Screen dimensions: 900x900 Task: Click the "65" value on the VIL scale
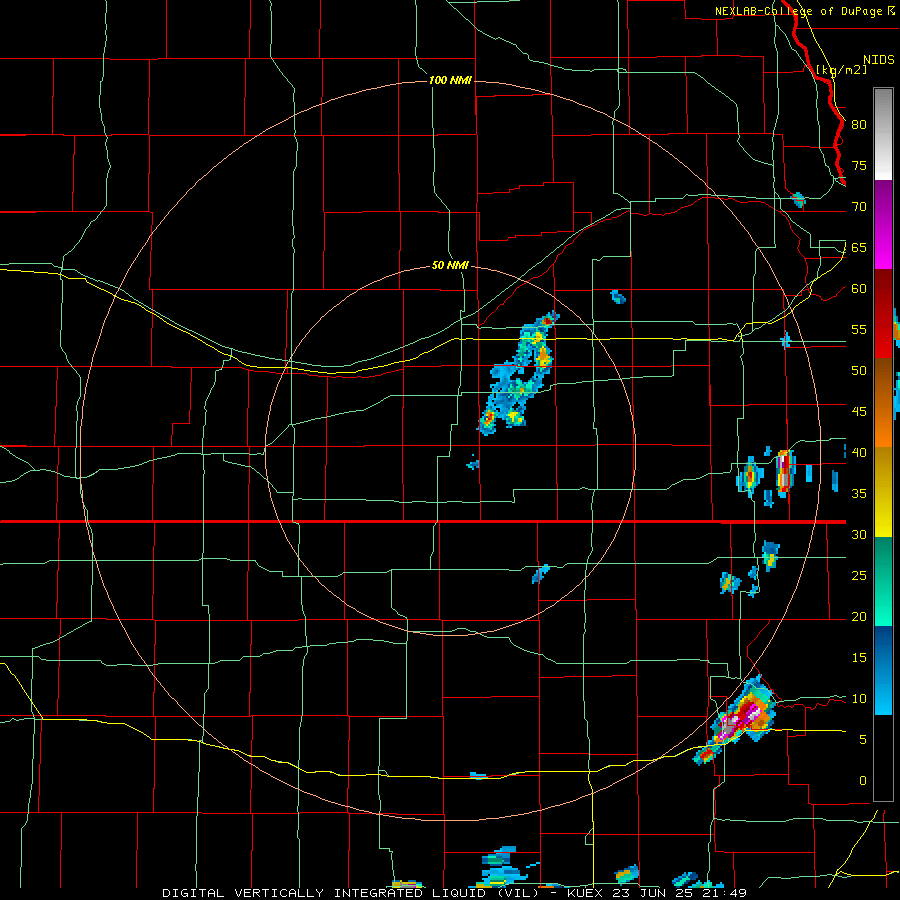tap(859, 247)
